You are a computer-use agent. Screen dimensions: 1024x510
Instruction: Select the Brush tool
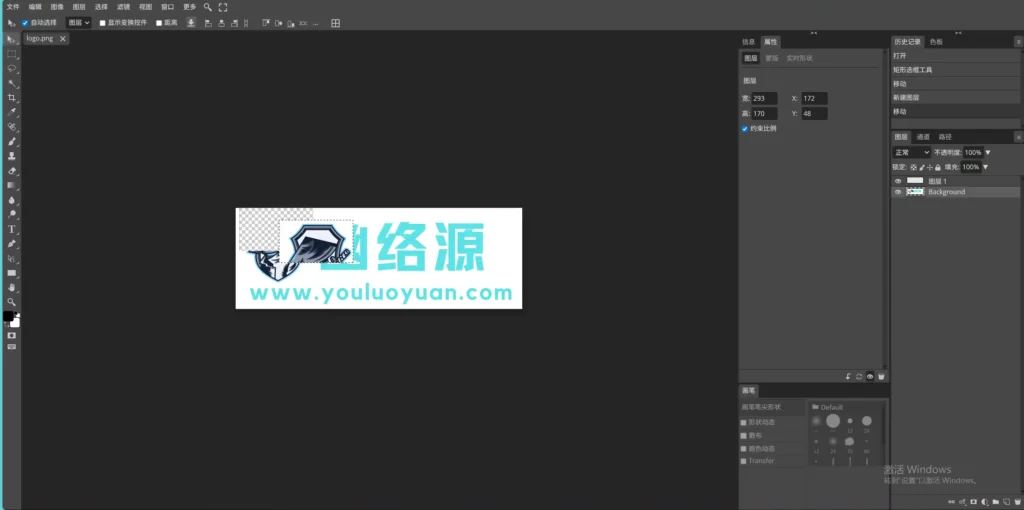(12, 141)
